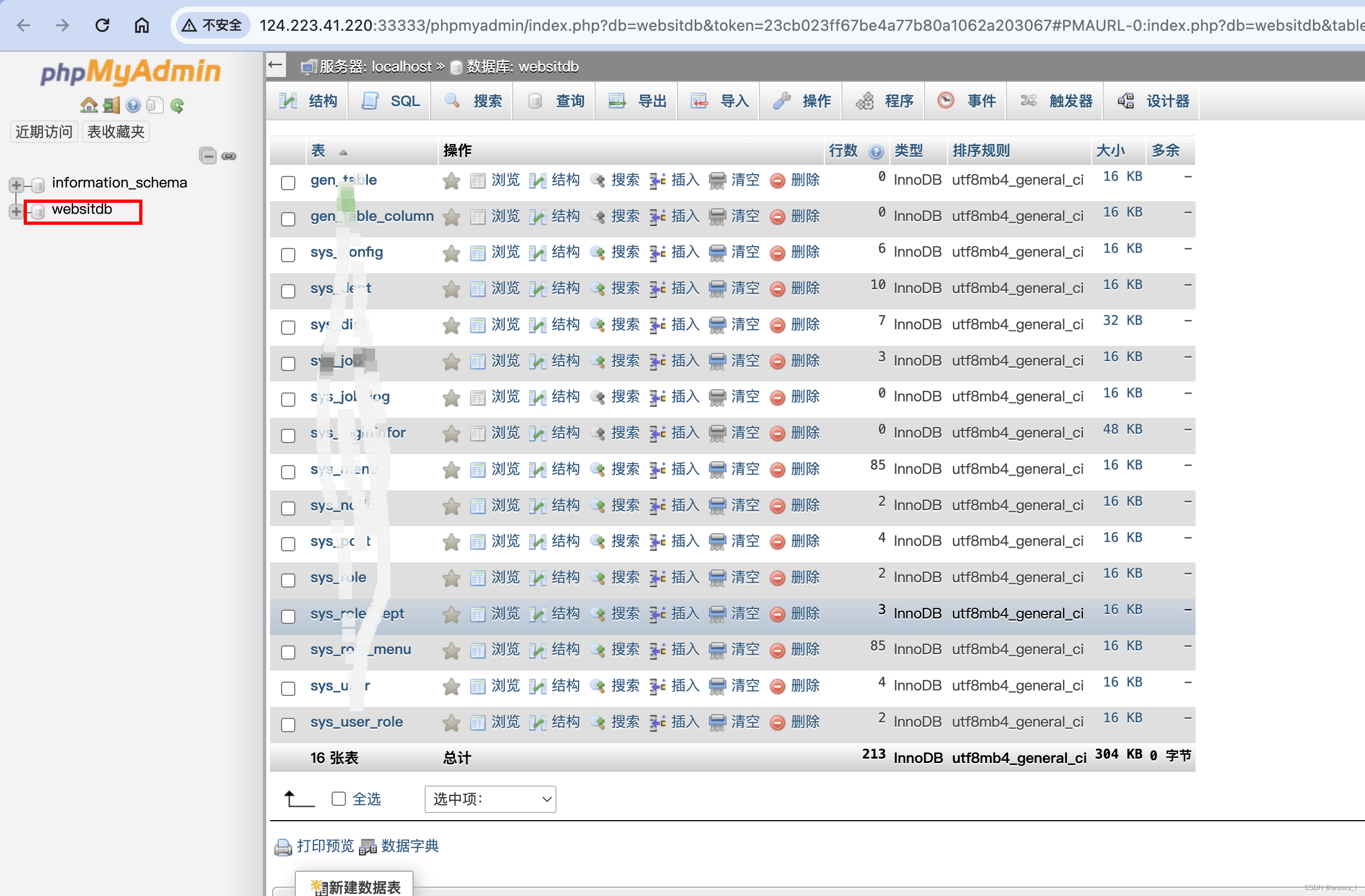The height and width of the screenshot is (896, 1365).
Task: Open the 选中项 dropdown
Action: [491, 799]
